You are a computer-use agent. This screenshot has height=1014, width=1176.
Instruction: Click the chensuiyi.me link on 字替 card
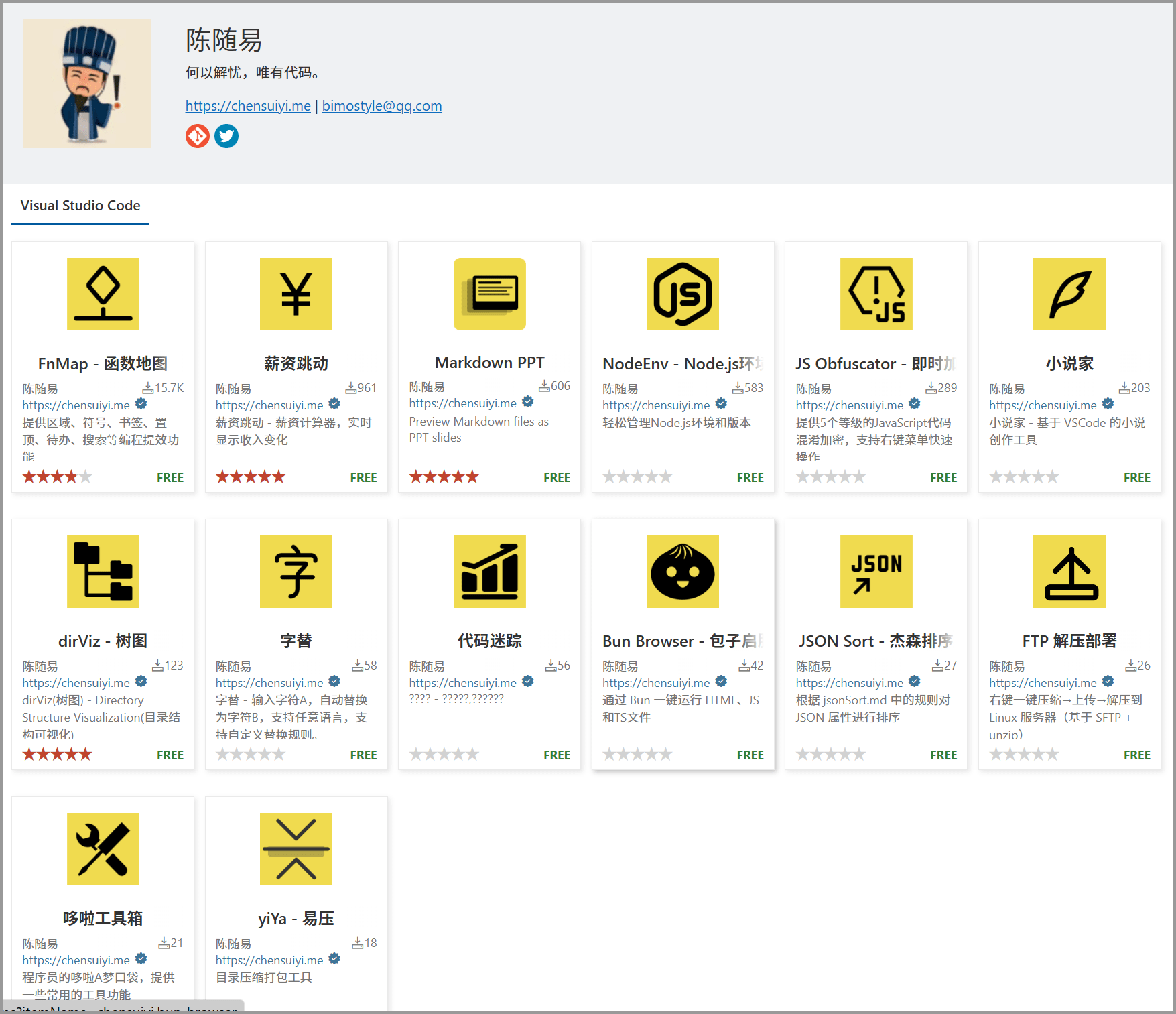[269, 683]
